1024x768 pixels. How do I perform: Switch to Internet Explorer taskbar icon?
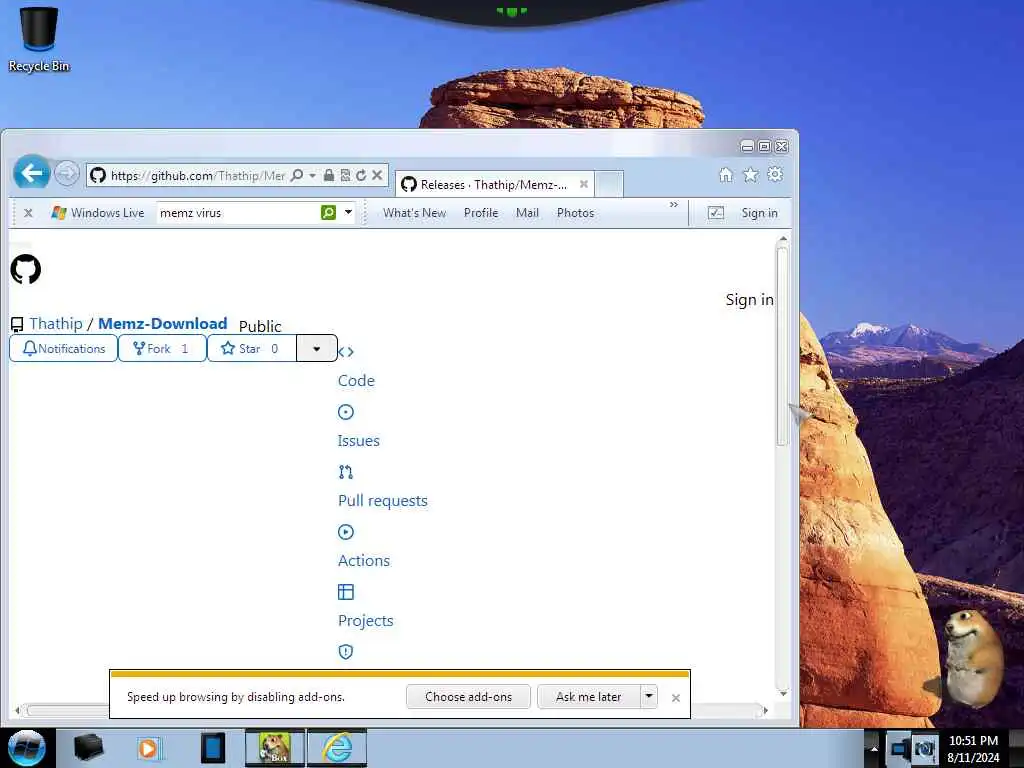(x=337, y=748)
